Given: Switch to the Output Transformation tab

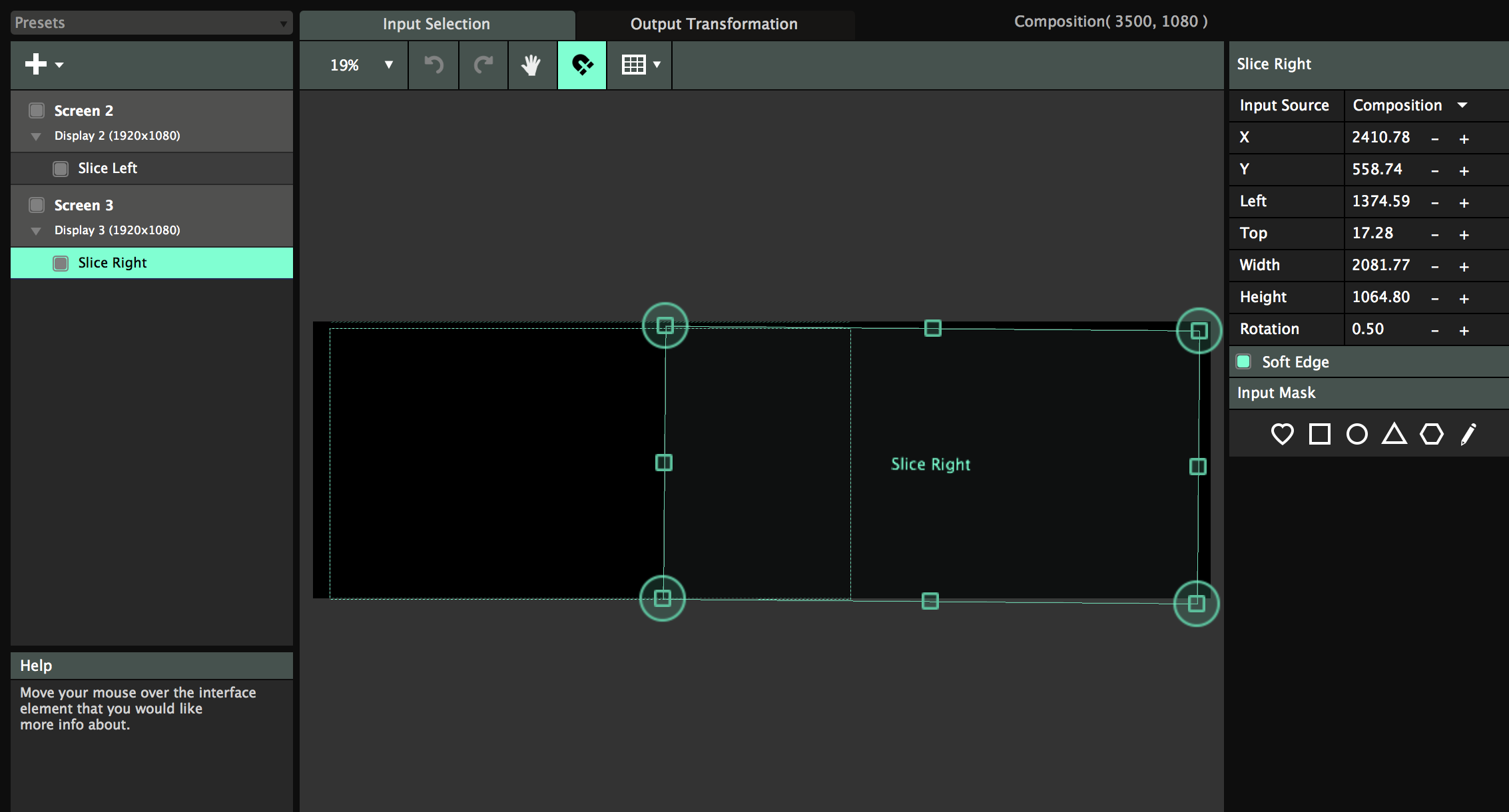Looking at the screenshot, I should (x=714, y=24).
